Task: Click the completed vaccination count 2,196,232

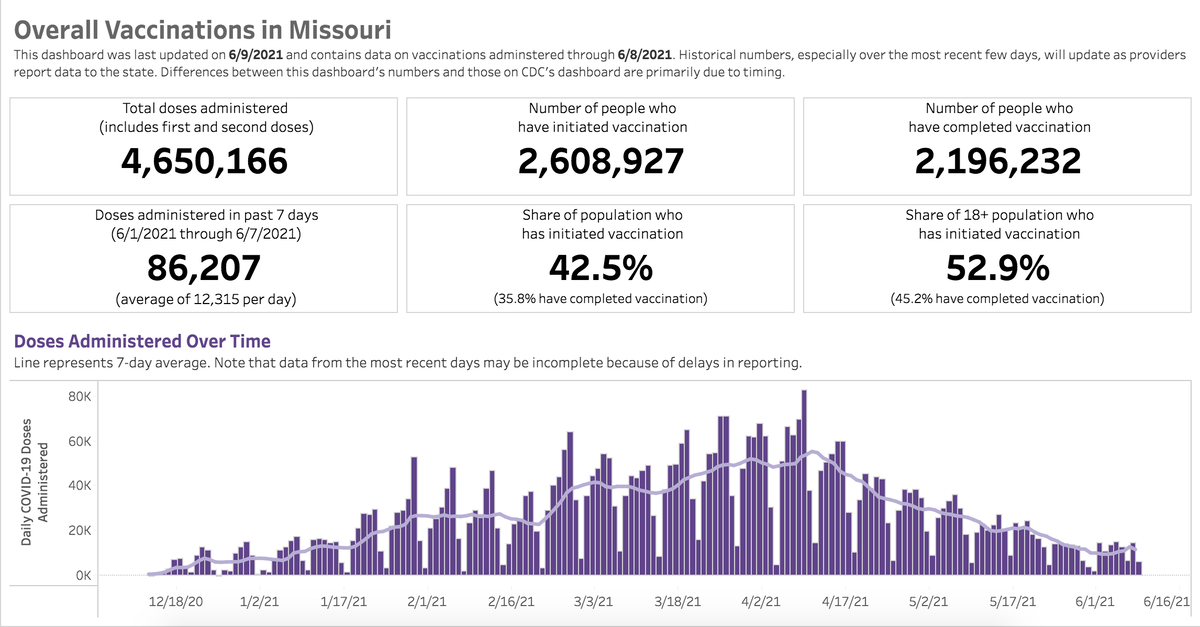Action: (998, 161)
